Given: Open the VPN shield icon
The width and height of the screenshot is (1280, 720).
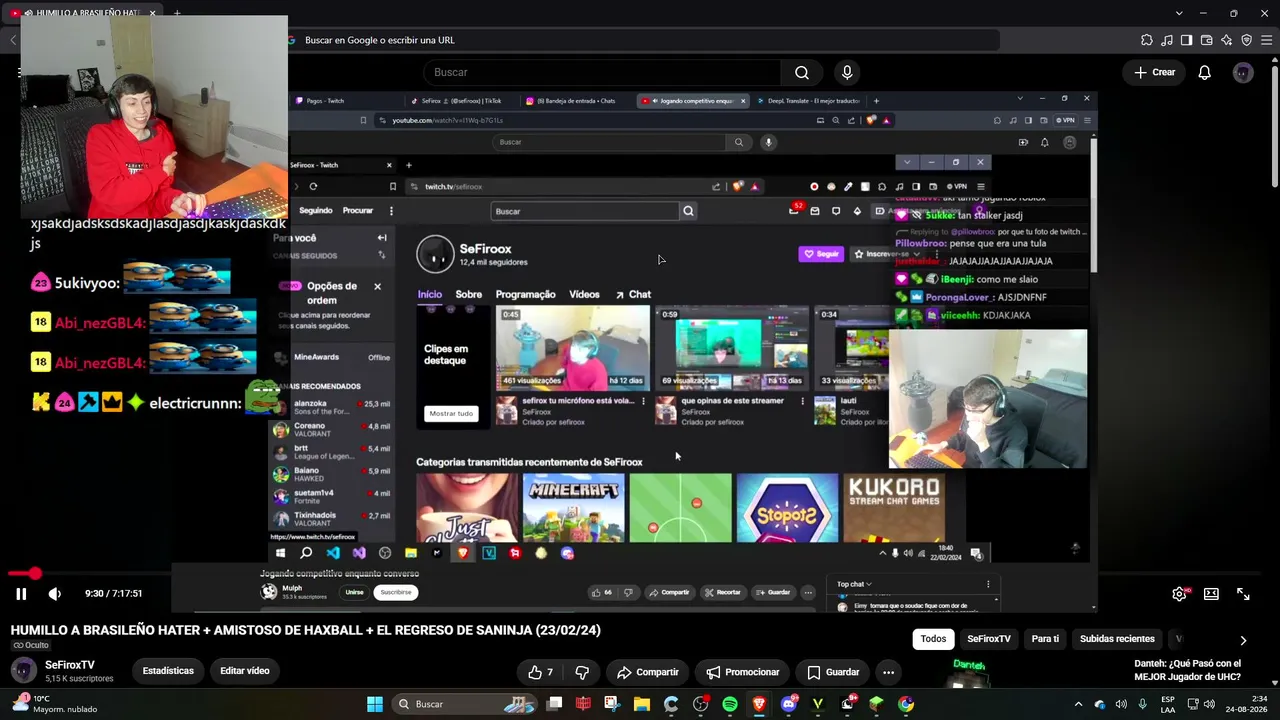Looking at the screenshot, I should pyautogui.click(x=1246, y=40).
